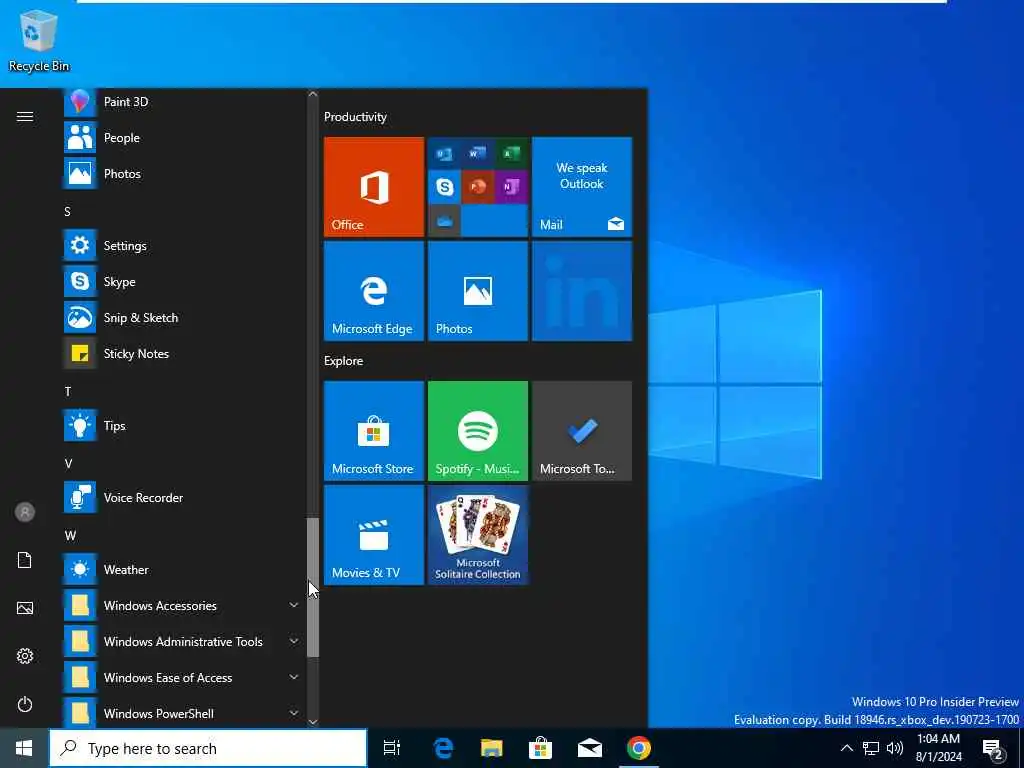Open Photos in the app list
1024x768 pixels.
pos(183,174)
